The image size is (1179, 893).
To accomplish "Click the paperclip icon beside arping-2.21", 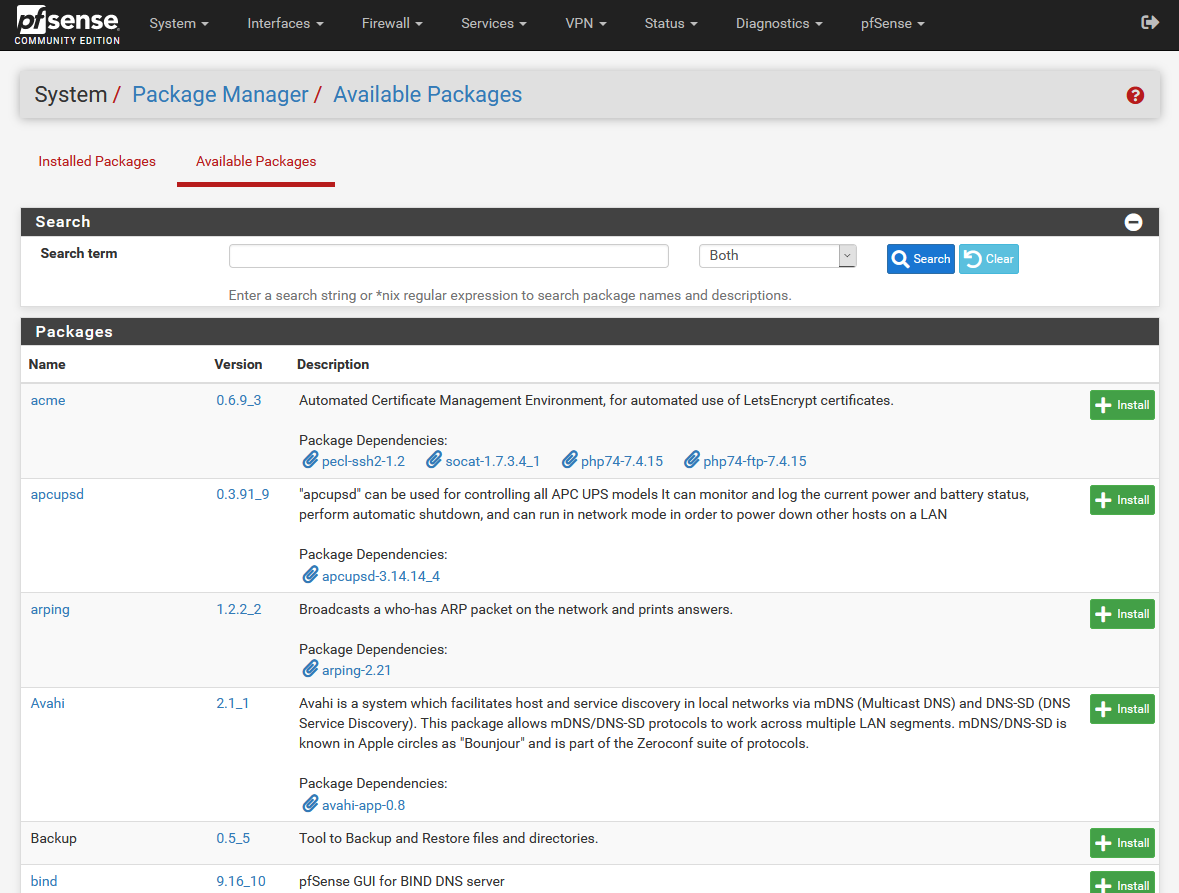I will pos(311,669).
